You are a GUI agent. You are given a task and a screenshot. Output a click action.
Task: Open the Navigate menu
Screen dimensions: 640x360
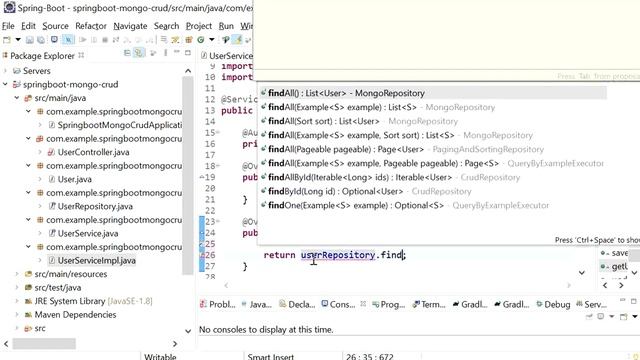[130, 26]
